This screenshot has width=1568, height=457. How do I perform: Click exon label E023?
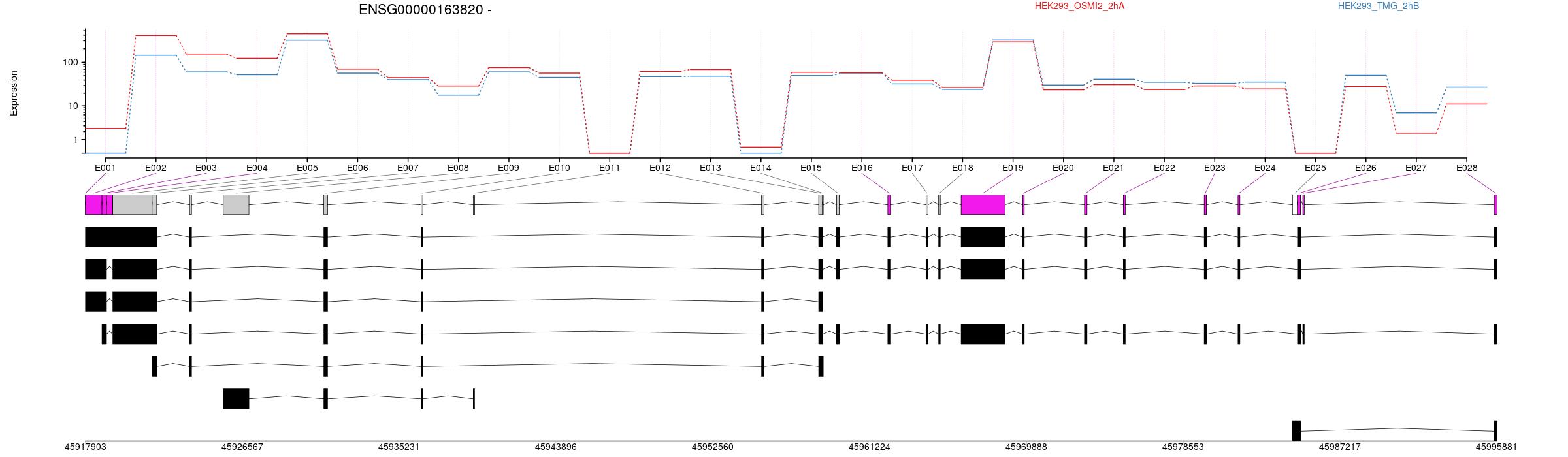(x=1215, y=168)
